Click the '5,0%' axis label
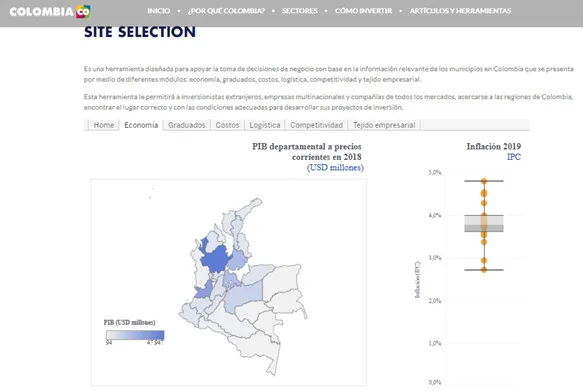Viewport: 583px width, 391px height. pyautogui.click(x=435, y=172)
